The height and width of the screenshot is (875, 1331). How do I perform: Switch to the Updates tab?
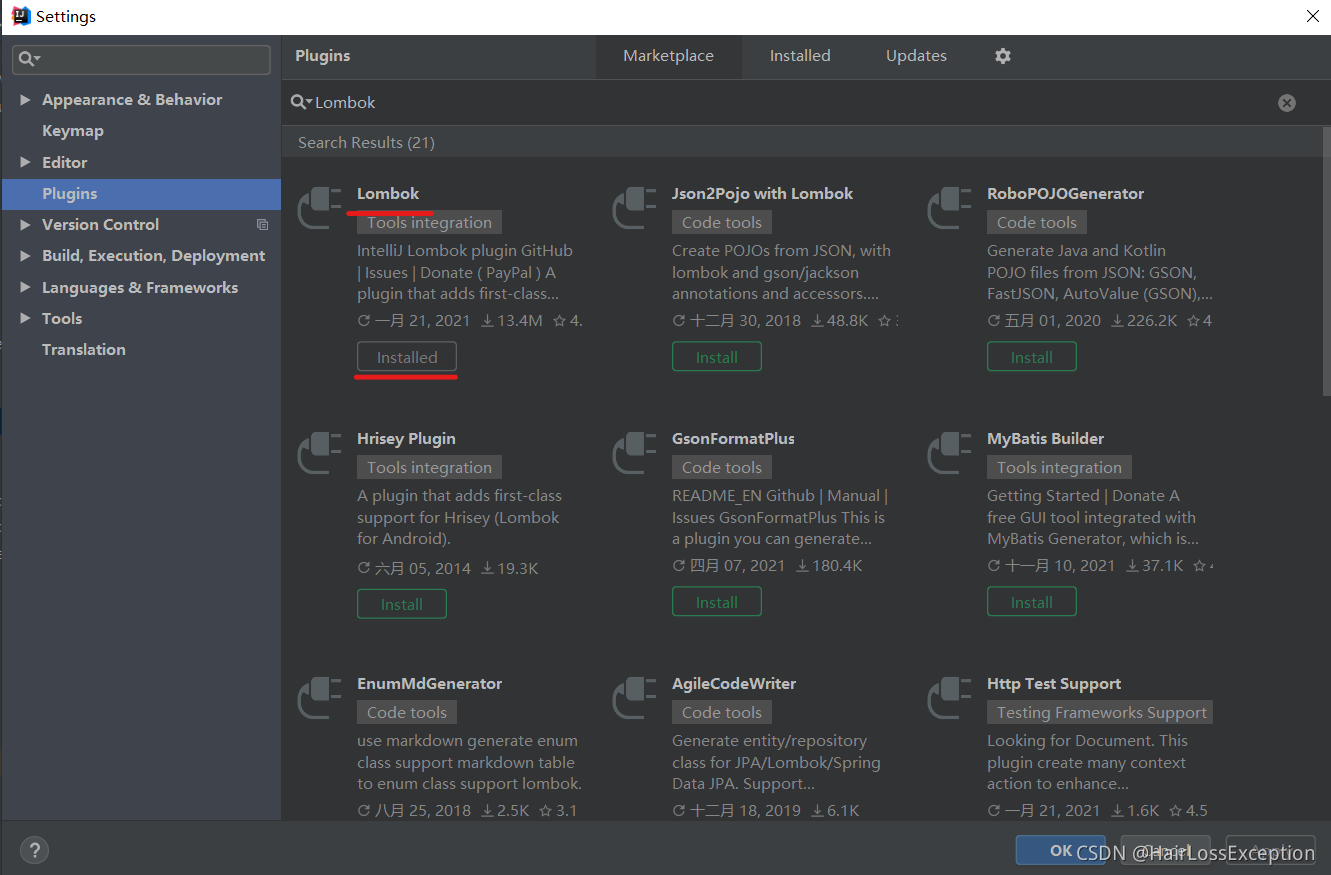pos(916,56)
